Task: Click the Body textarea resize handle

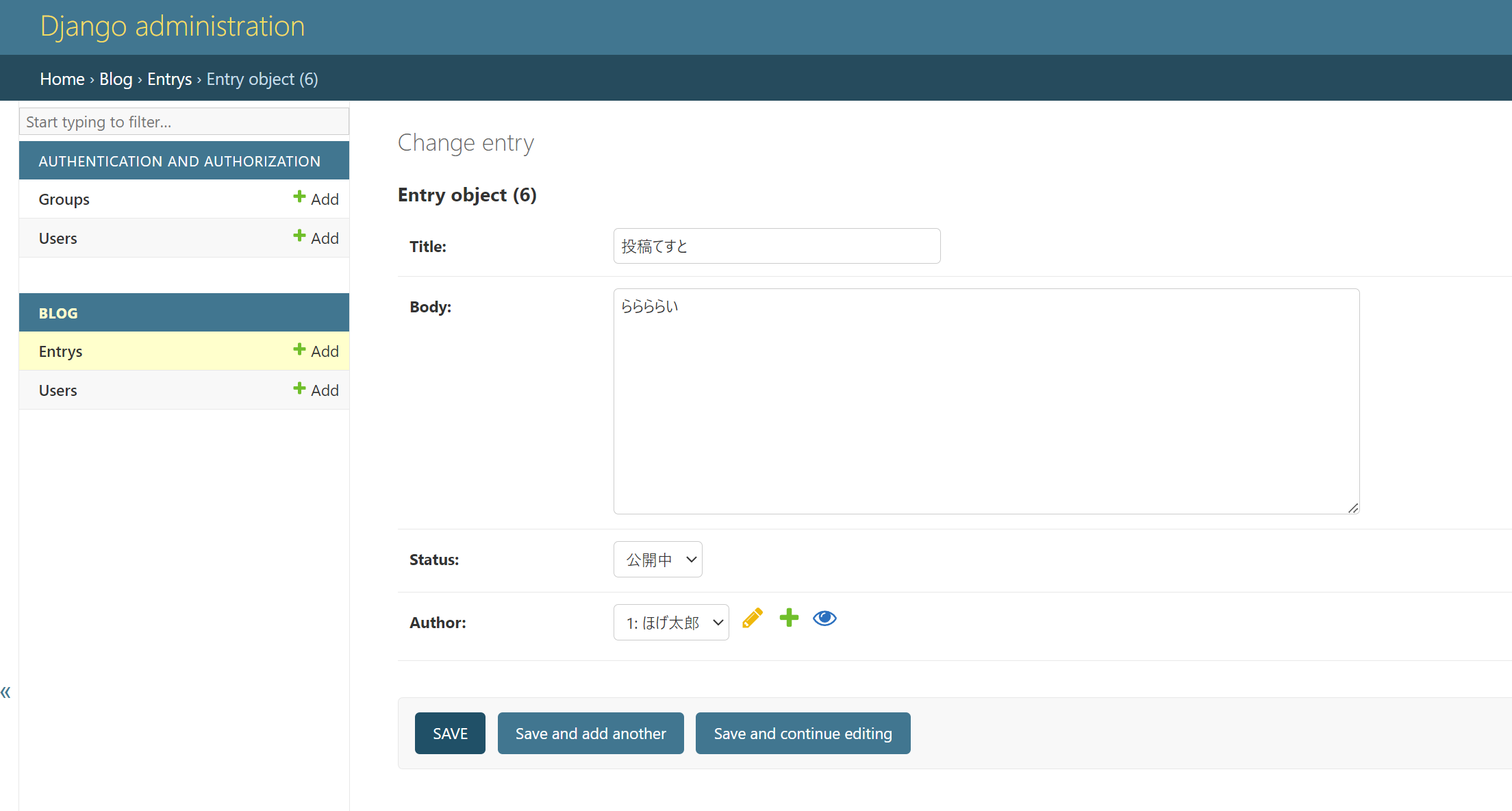Action: coord(1353,508)
